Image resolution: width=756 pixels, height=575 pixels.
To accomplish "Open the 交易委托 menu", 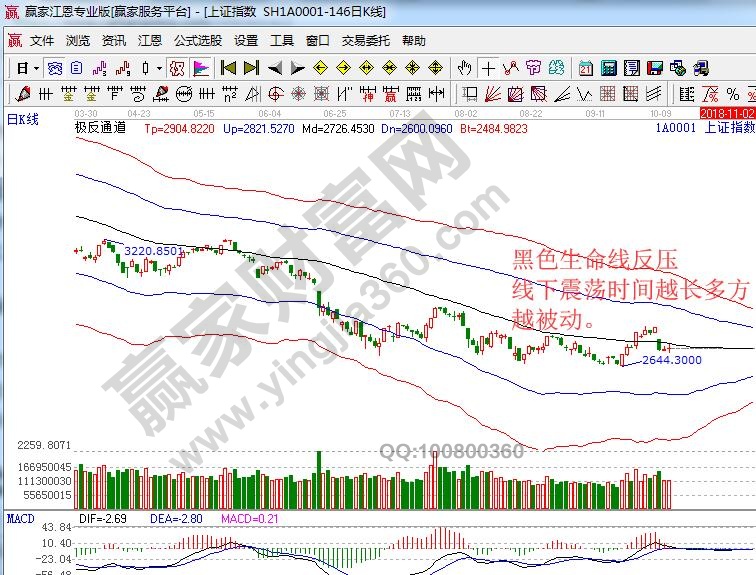I will coord(366,41).
